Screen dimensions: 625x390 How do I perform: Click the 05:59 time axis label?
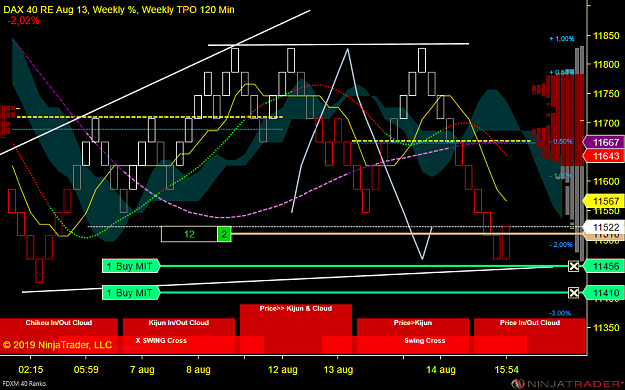[x=86, y=370]
